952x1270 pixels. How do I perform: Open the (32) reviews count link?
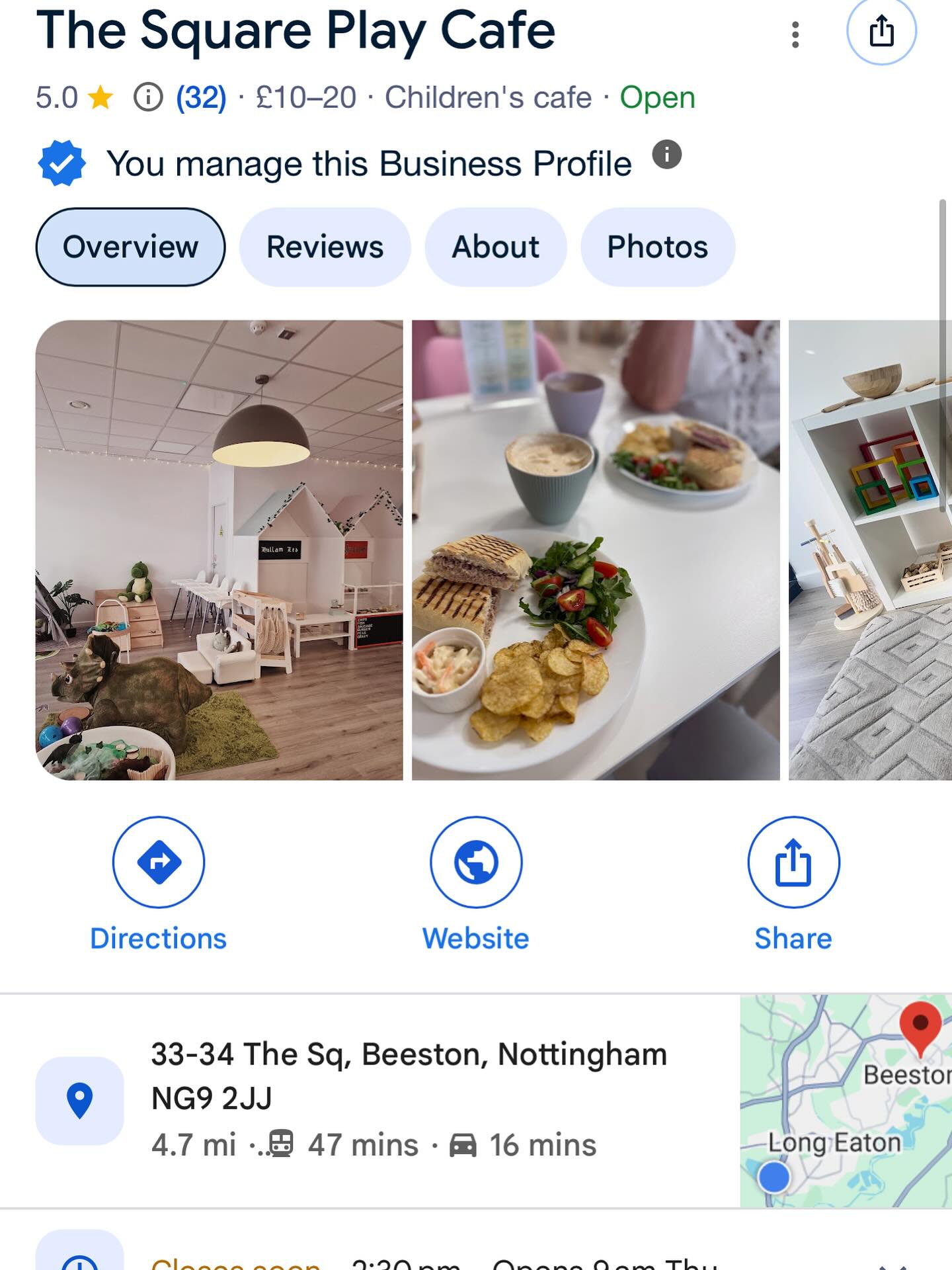[201, 98]
